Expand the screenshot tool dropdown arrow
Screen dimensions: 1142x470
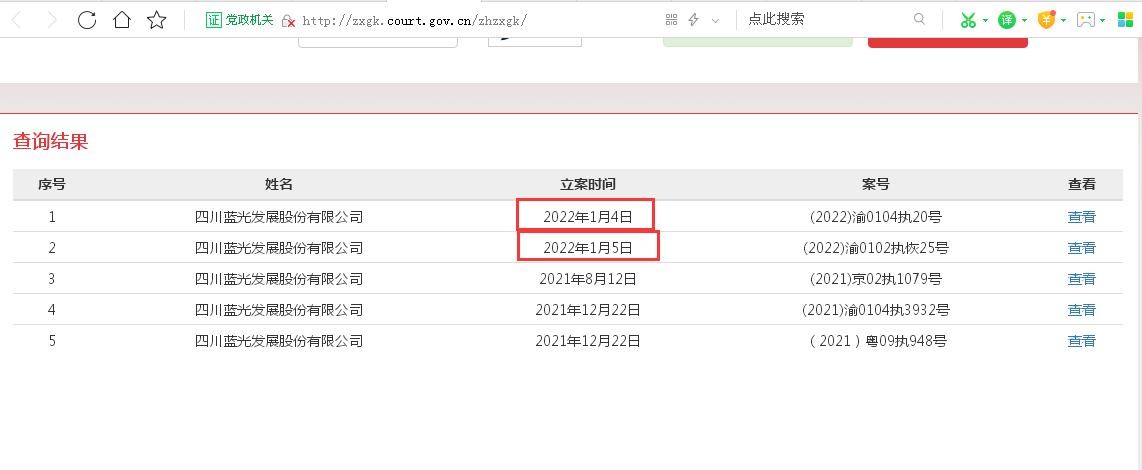point(985,20)
